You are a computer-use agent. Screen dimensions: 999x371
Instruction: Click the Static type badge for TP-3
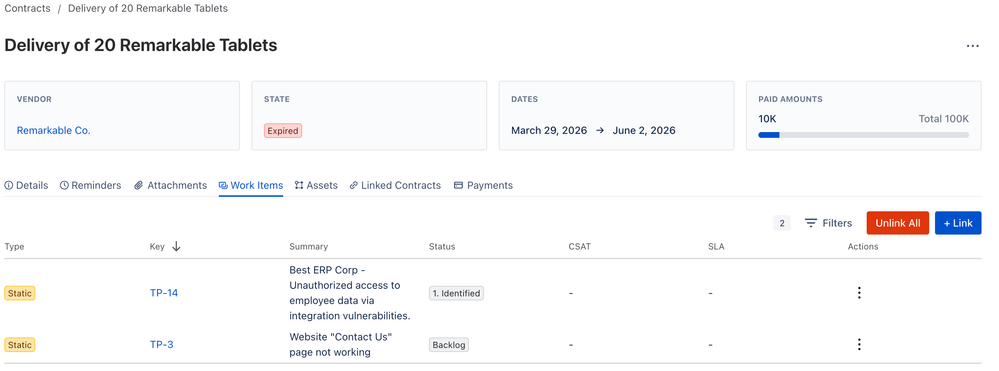(20, 345)
